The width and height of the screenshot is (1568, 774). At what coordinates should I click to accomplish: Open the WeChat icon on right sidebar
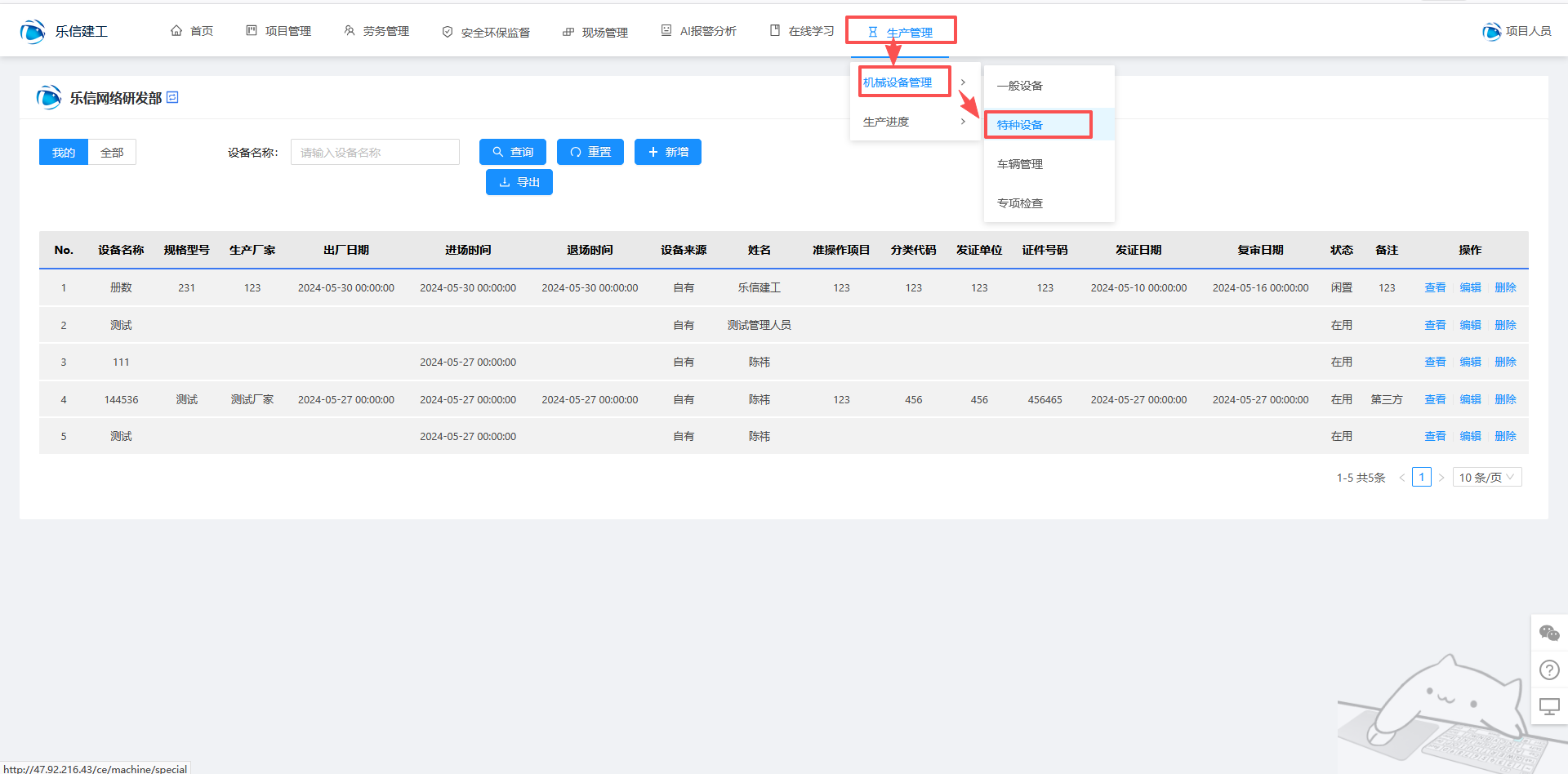(1549, 633)
